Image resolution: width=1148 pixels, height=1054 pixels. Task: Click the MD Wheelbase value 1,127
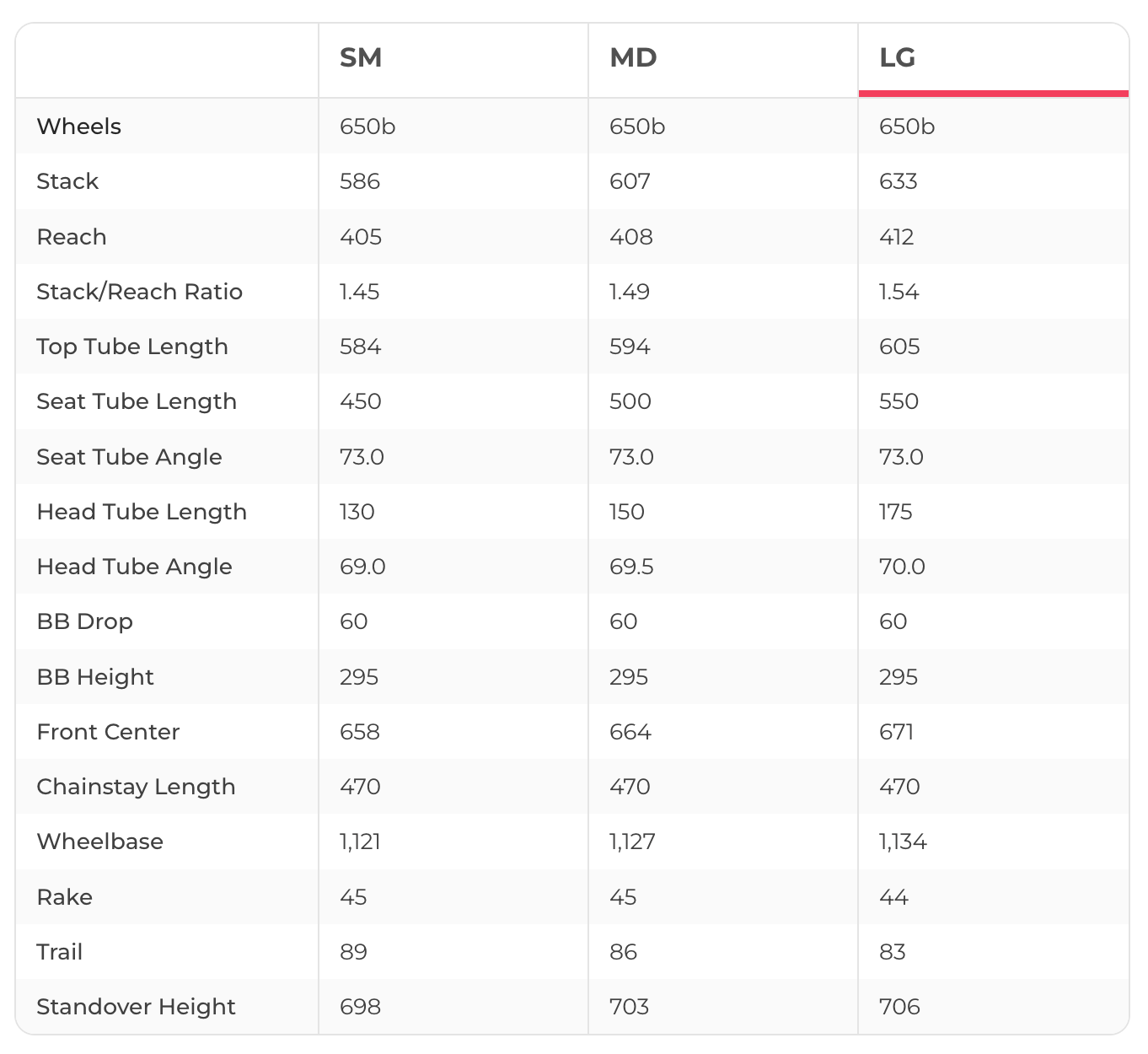coord(632,842)
